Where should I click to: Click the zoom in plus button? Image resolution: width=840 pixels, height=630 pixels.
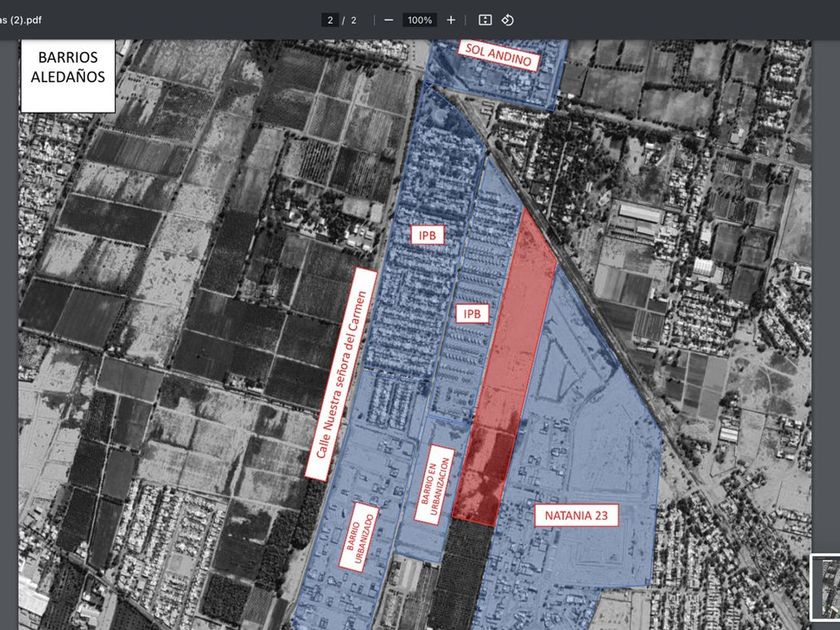pyautogui.click(x=451, y=20)
